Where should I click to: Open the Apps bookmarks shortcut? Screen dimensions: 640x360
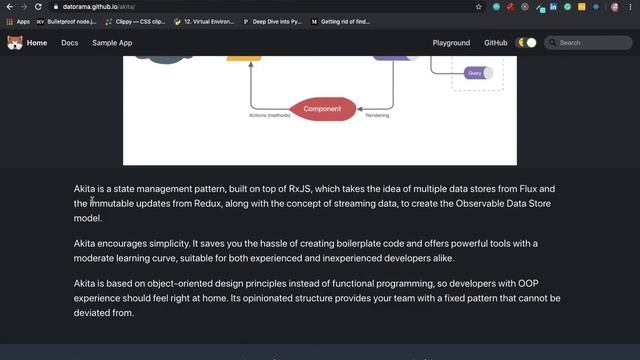(x=18, y=22)
